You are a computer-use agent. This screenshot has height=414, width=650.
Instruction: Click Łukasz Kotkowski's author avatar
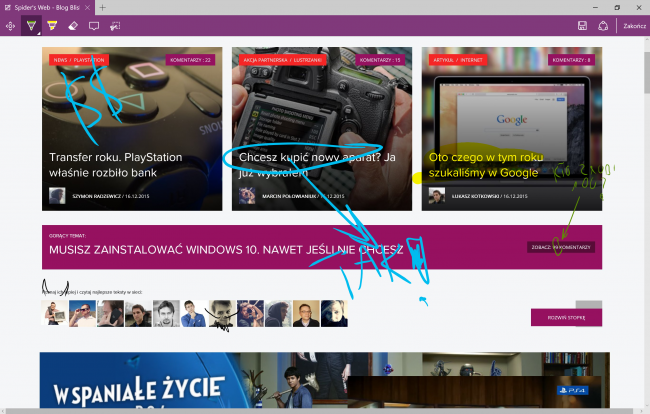437,196
